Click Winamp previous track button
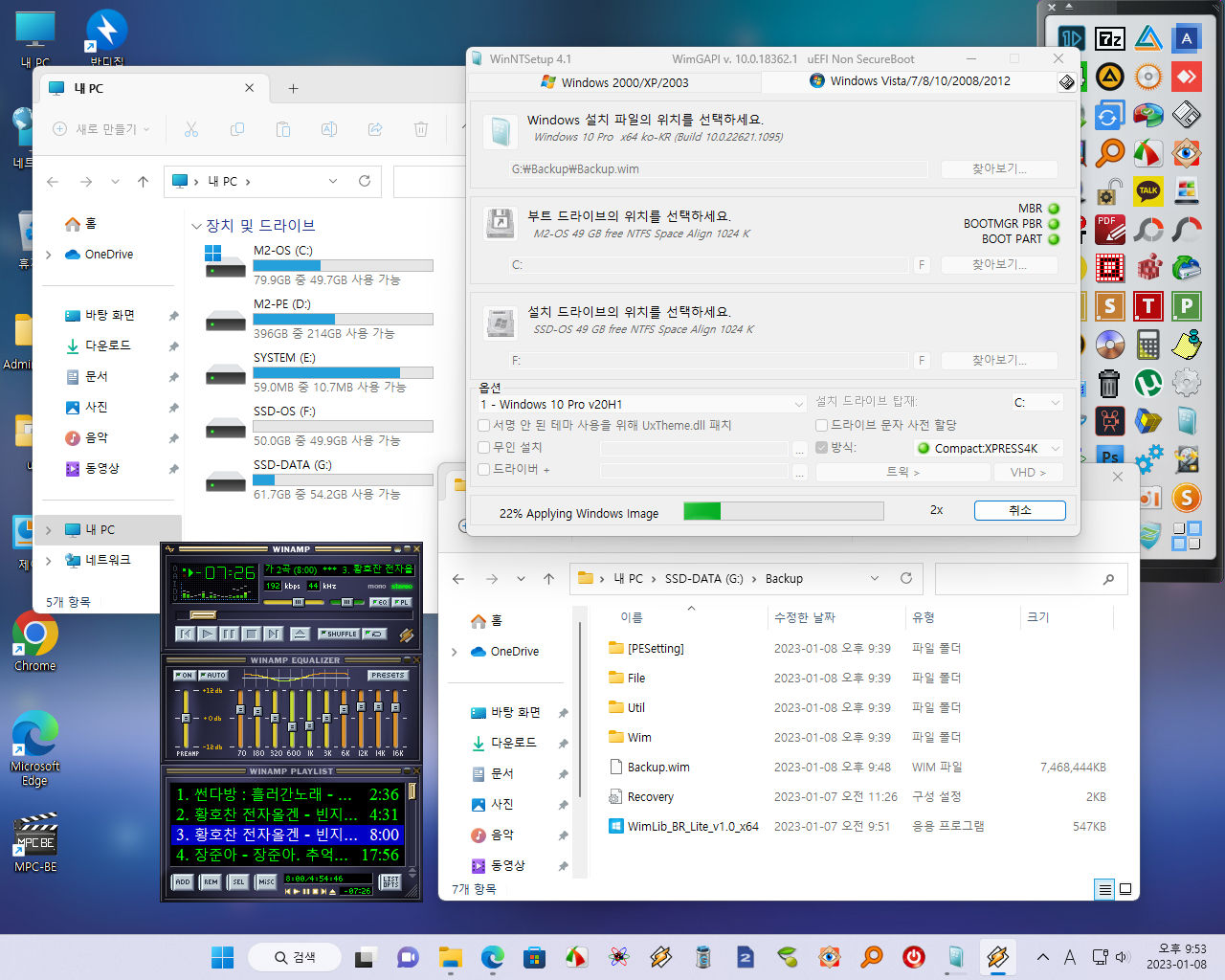 point(187,634)
